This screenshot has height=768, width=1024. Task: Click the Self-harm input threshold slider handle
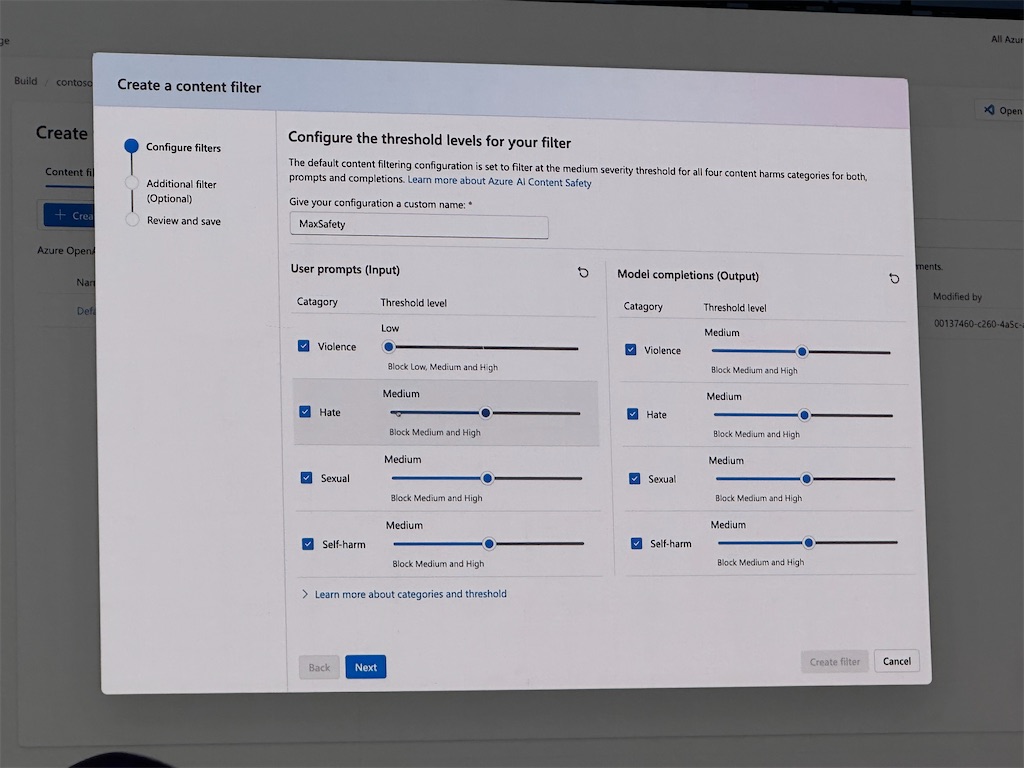(x=488, y=543)
